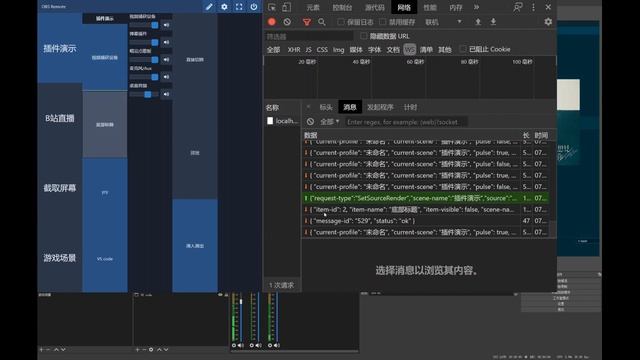The image size is (640, 360).
Task: Open source properties gear in OBS sources panel
Action: click(151, 349)
